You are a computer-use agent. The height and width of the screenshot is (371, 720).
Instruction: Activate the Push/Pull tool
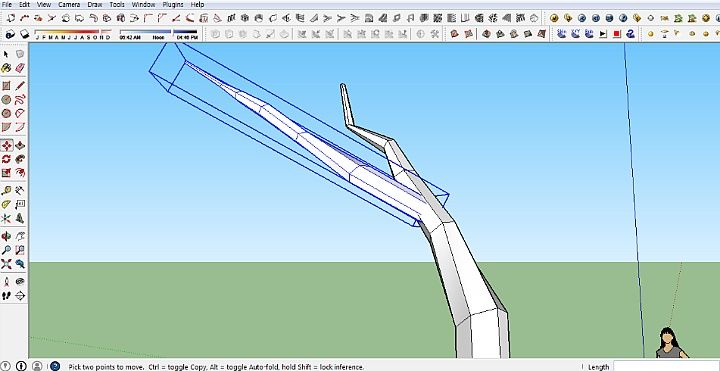[20, 146]
